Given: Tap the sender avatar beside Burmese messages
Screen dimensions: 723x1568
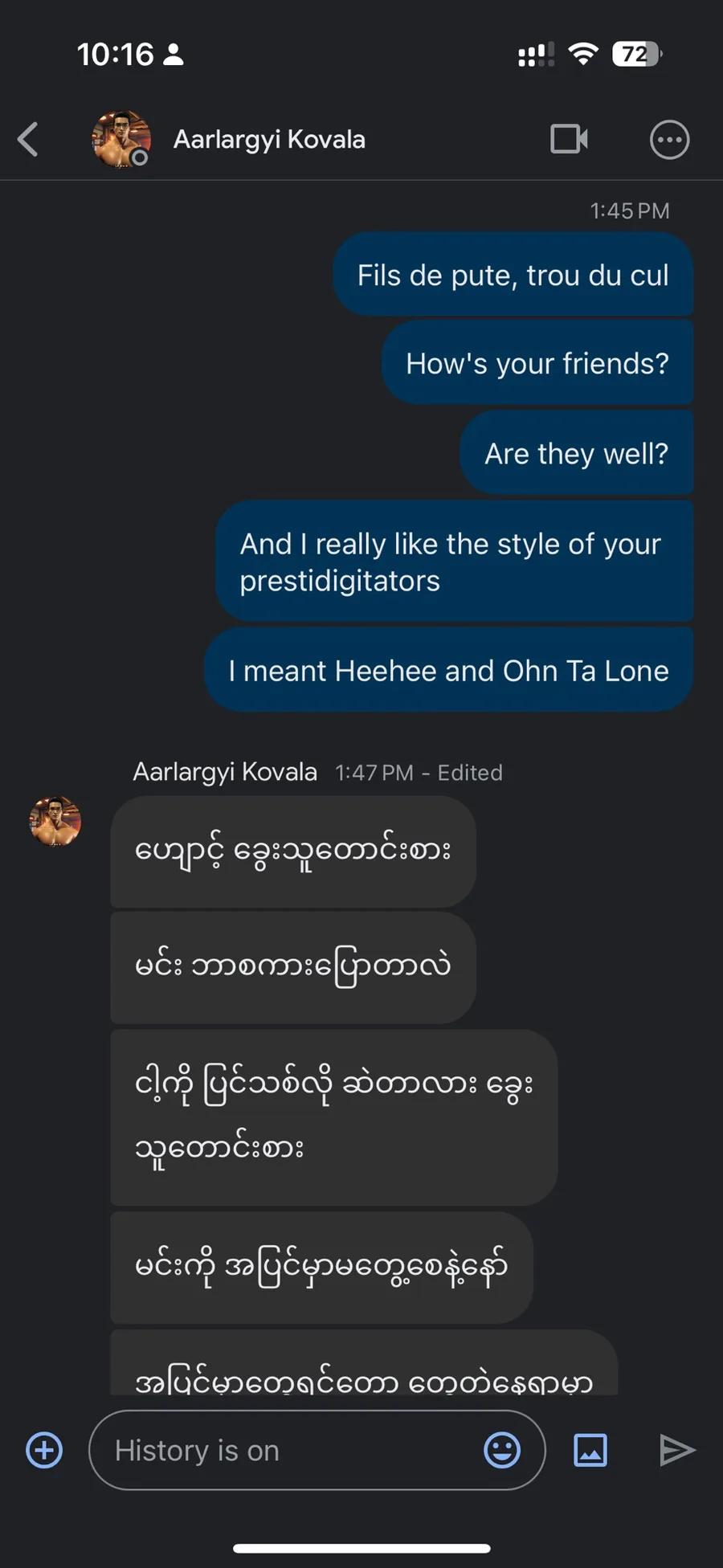Looking at the screenshot, I should coord(55,821).
